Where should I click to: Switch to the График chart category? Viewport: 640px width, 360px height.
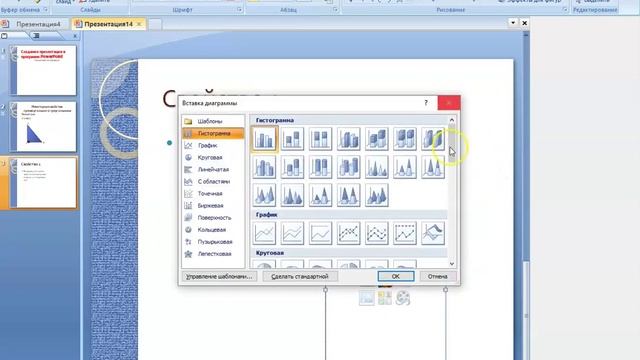pyautogui.click(x=213, y=145)
